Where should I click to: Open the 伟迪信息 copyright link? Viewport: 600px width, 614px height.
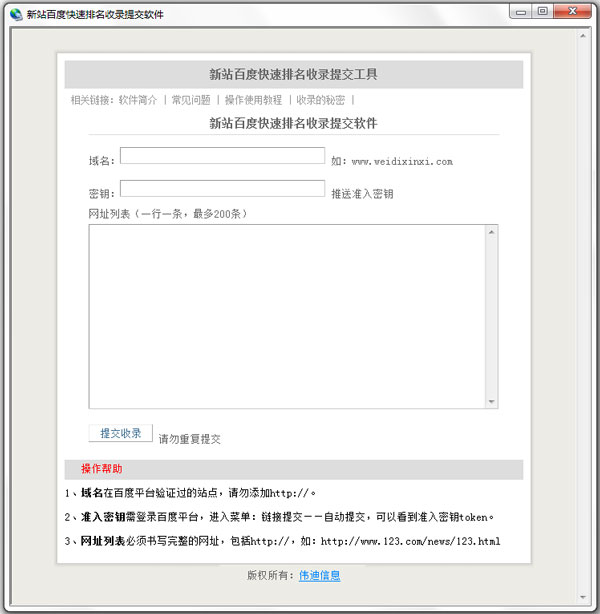click(x=320, y=575)
